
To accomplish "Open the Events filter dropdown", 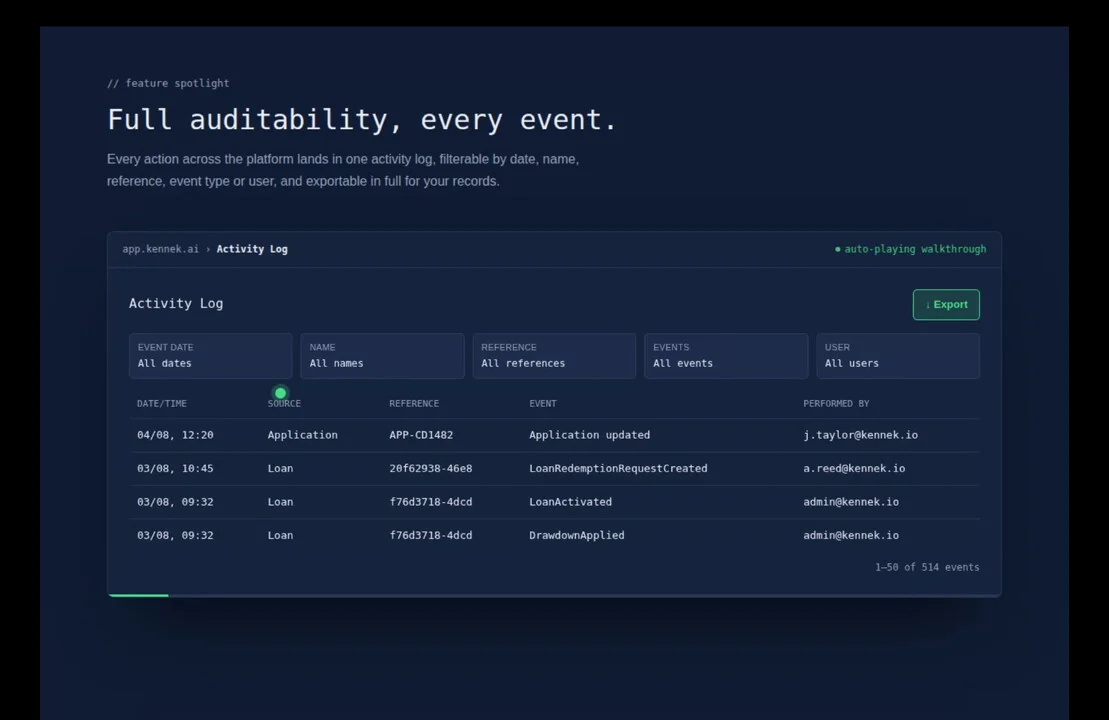I will pyautogui.click(x=726, y=356).
